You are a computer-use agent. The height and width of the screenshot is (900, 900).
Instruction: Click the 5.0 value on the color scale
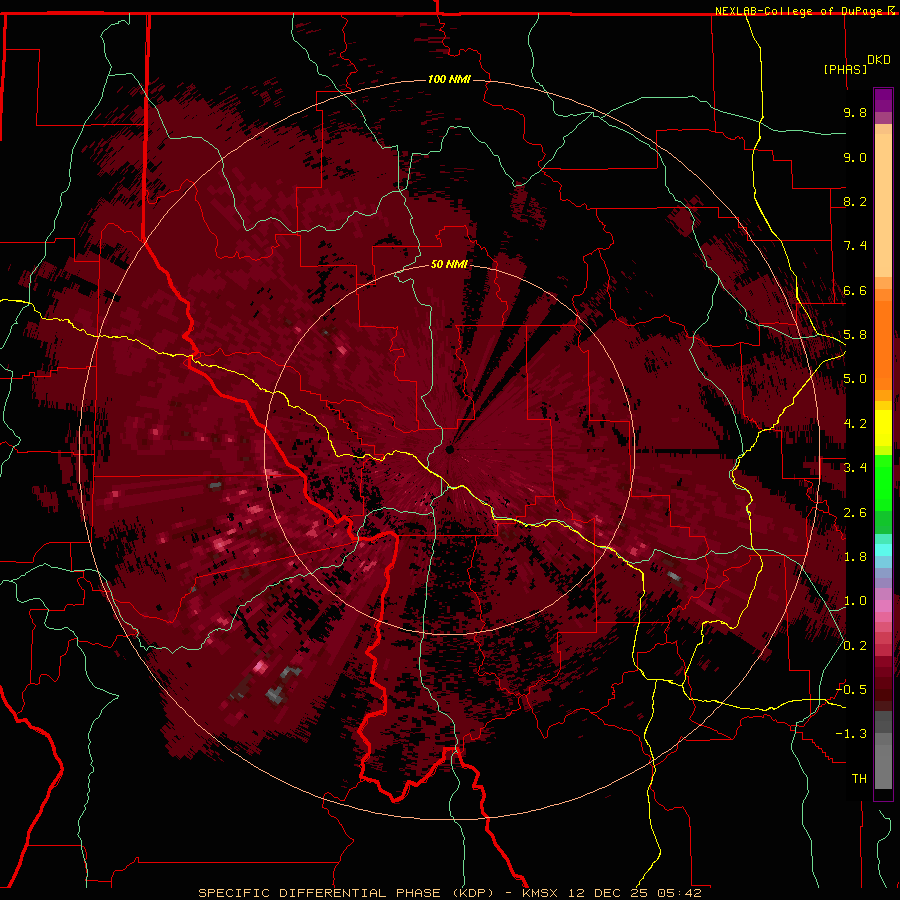(x=855, y=379)
